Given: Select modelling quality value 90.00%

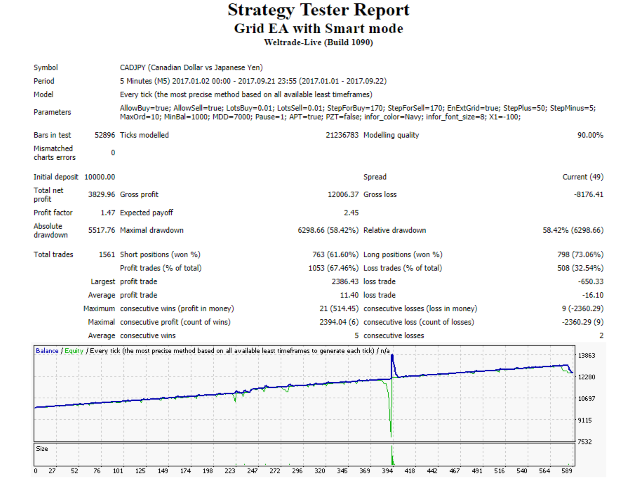Looking at the screenshot, I should 590,135.
